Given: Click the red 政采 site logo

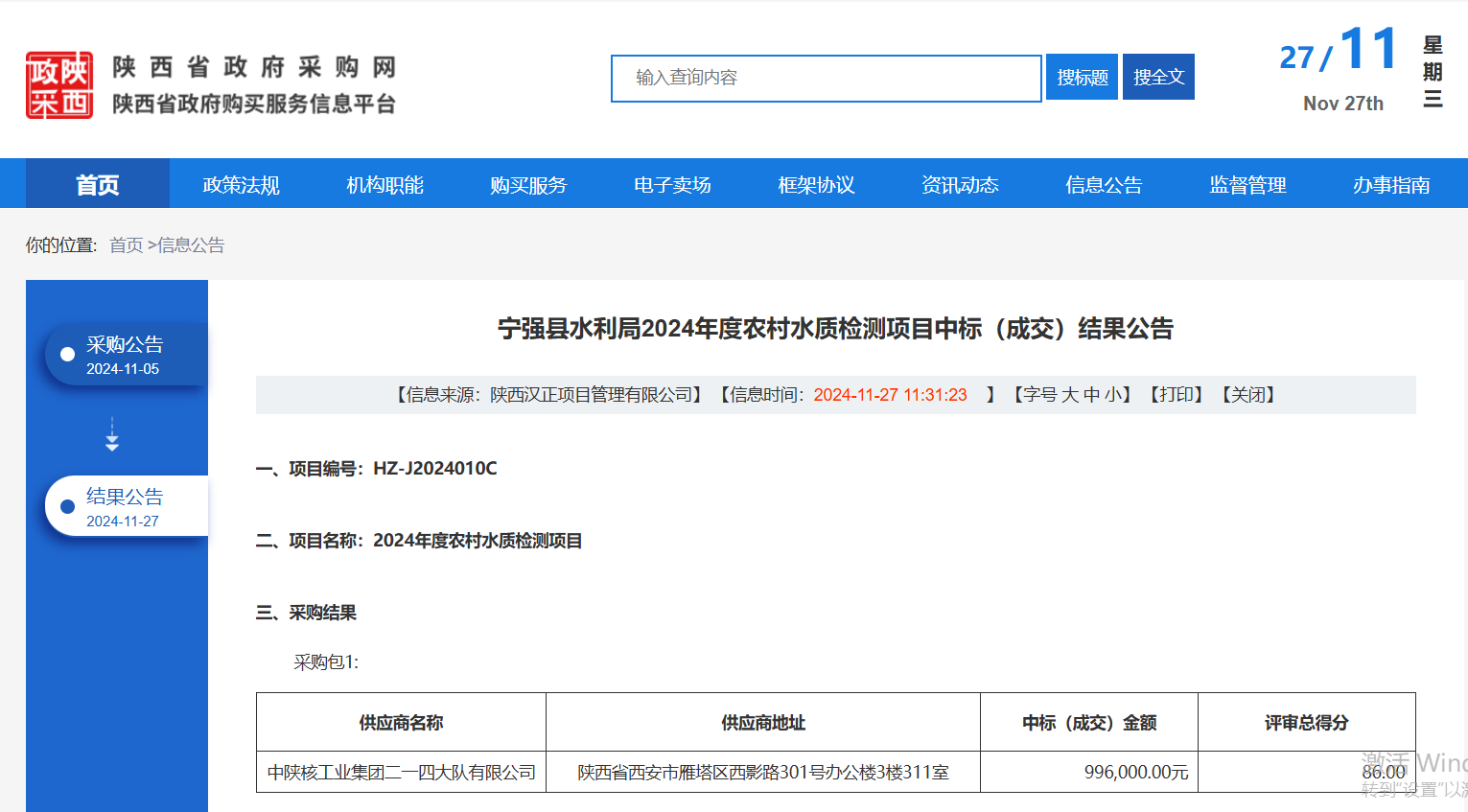Looking at the screenshot, I should point(59,85).
